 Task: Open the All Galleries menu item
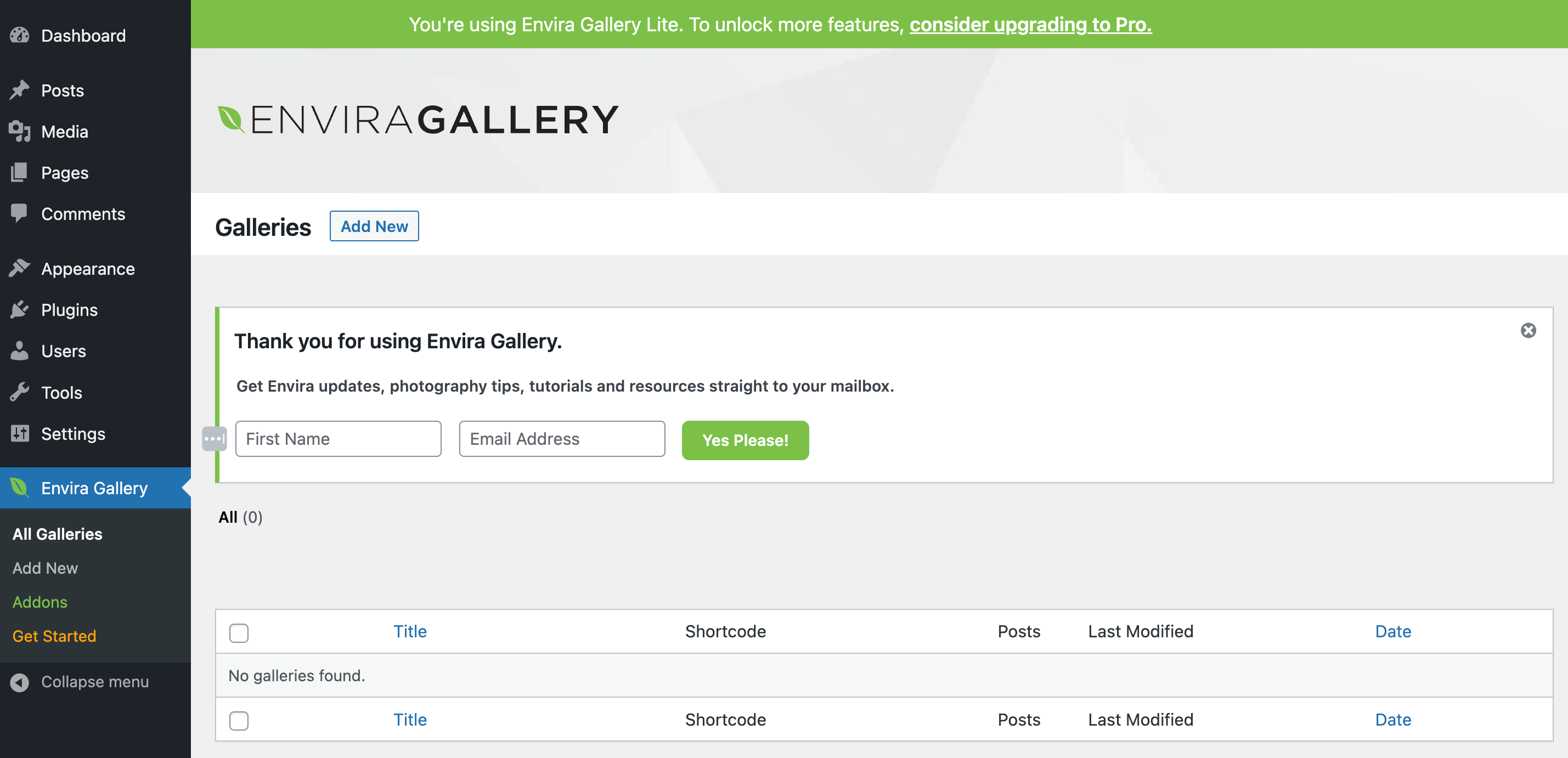(x=57, y=534)
